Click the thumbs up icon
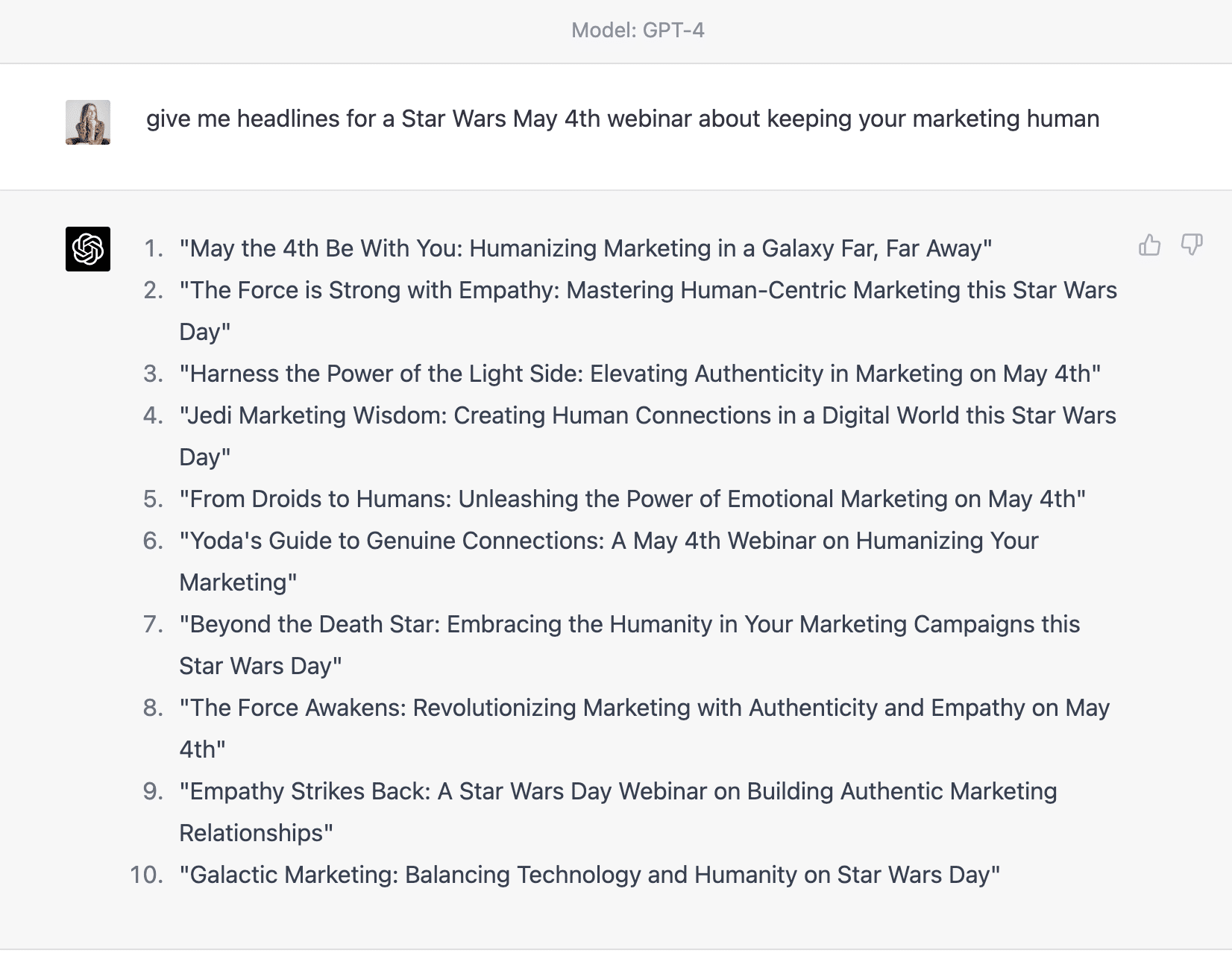 [1149, 245]
